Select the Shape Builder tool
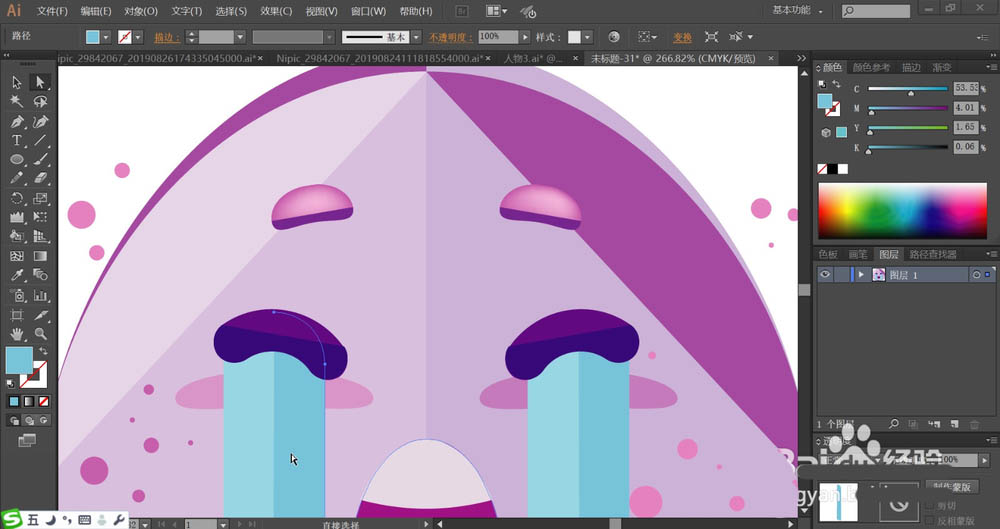 [x=17, y=237]
